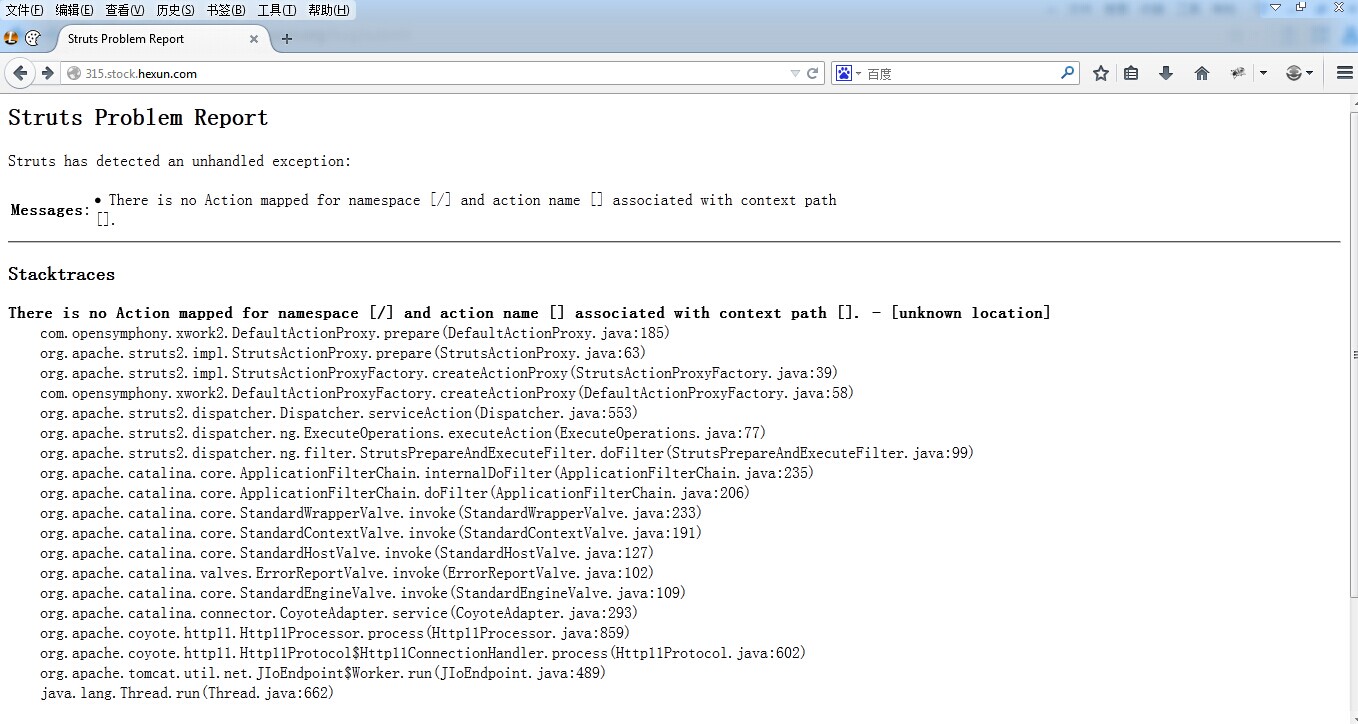The width and height of the screenshot is (1358, 724).
Task: Click the JIoEndpoint$Worker.run stack line
Action: pyautogui.click(x=323, y=673)
